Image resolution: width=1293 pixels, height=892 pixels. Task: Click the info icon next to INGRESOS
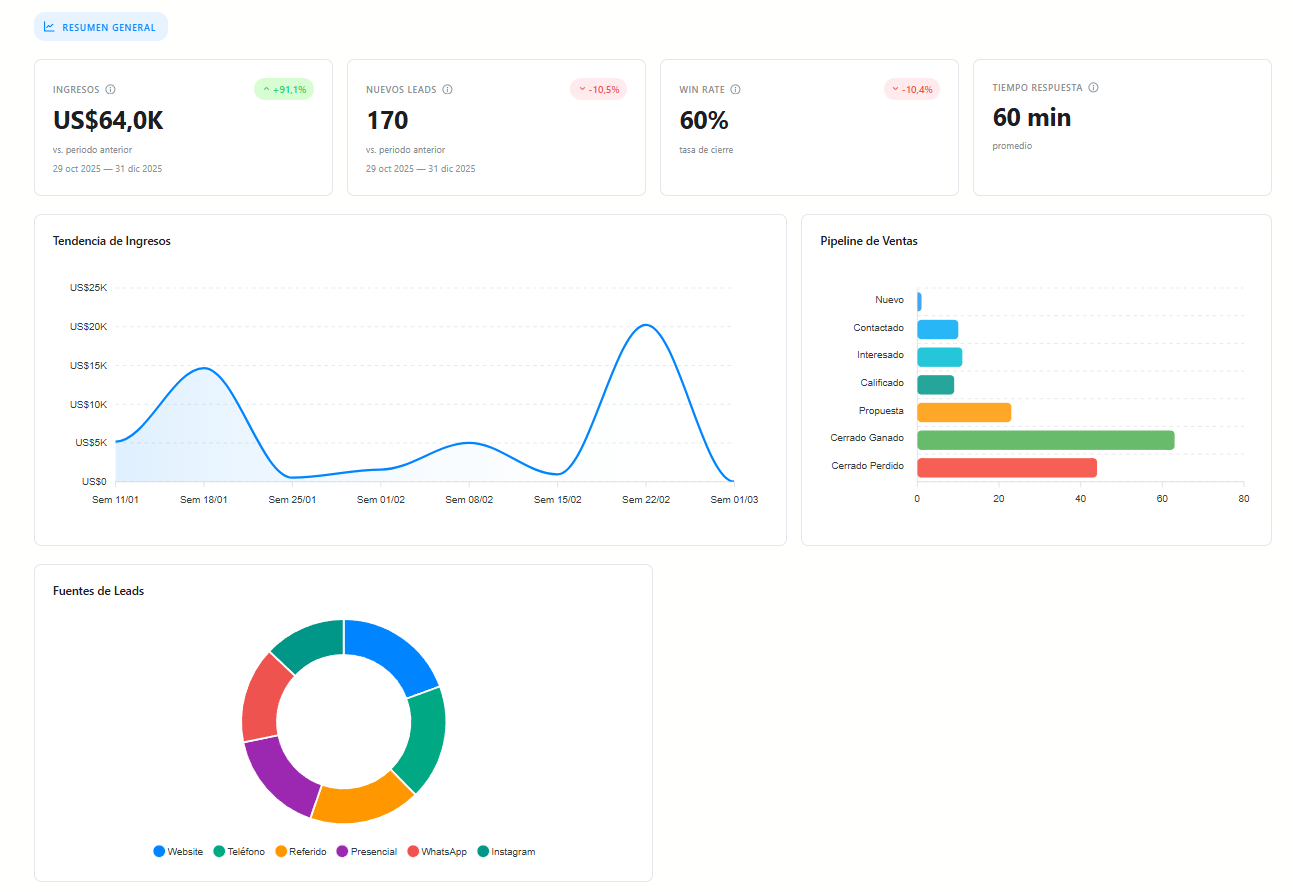(110, 89)
